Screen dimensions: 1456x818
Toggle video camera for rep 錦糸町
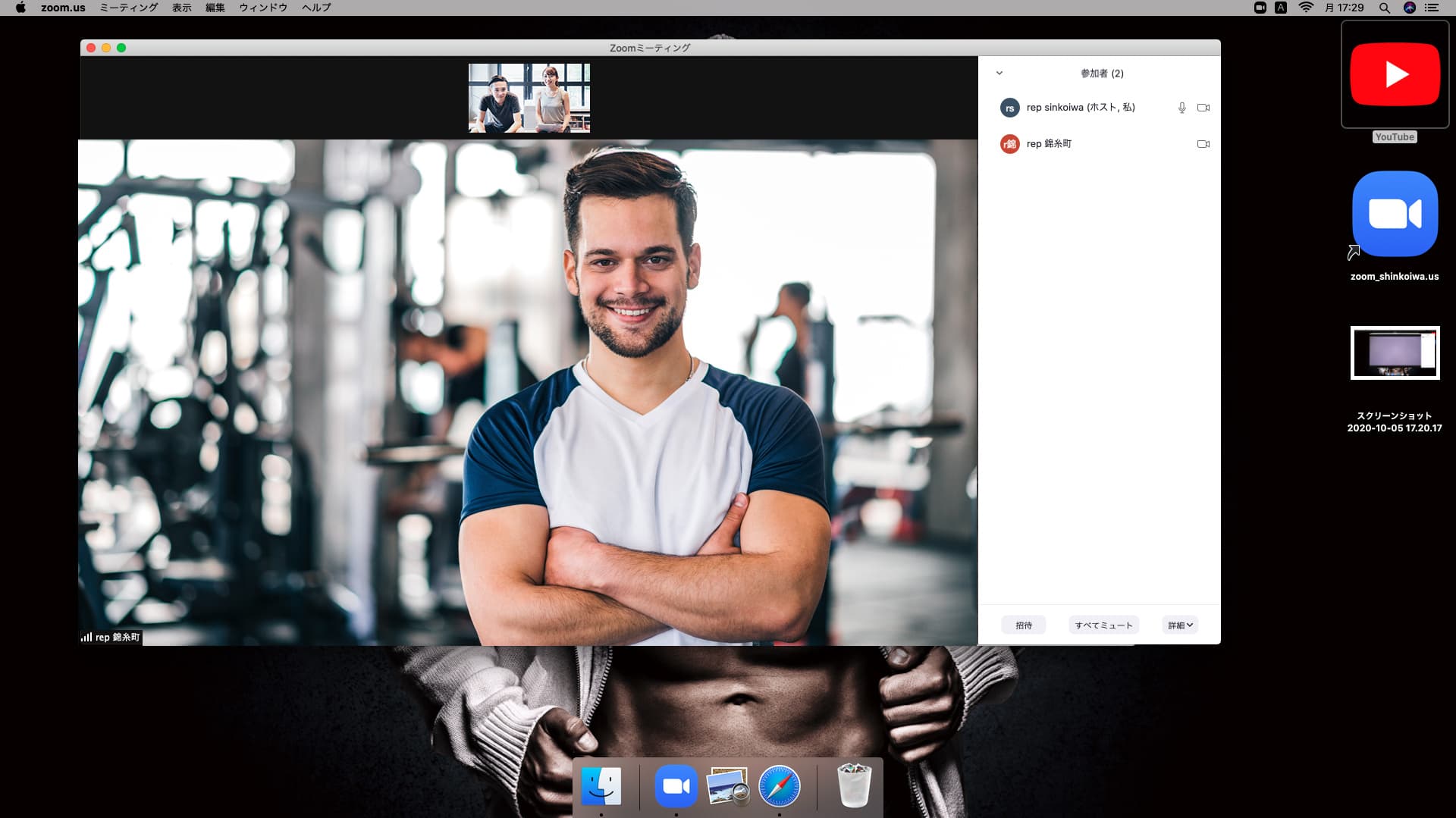pos(1203,144)
